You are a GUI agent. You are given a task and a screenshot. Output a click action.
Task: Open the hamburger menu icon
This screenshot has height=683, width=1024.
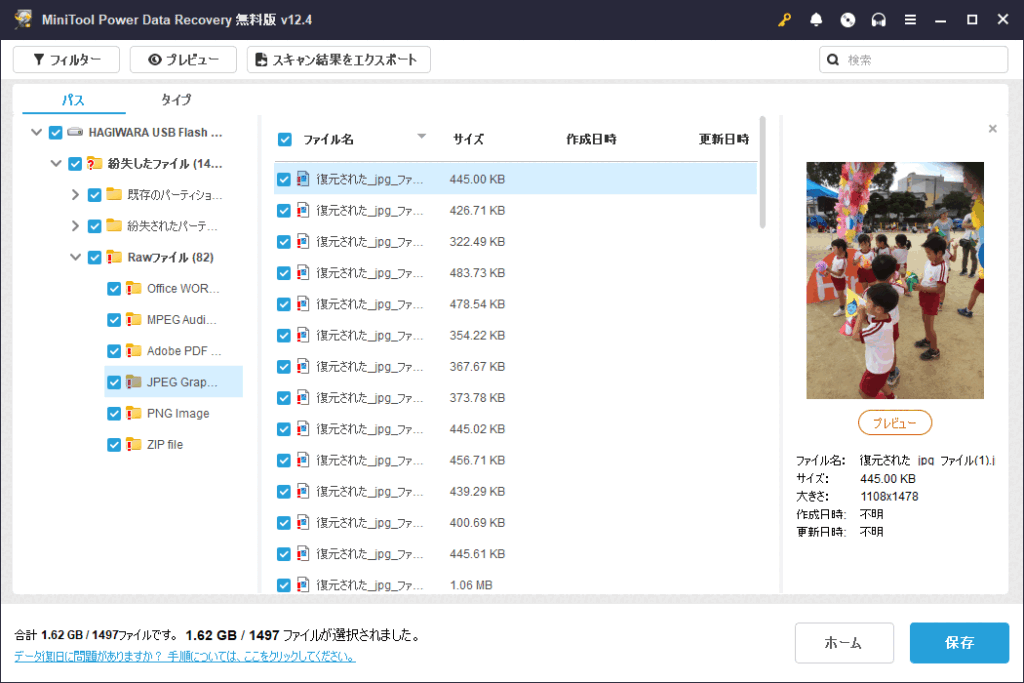(x=910, y=20)
